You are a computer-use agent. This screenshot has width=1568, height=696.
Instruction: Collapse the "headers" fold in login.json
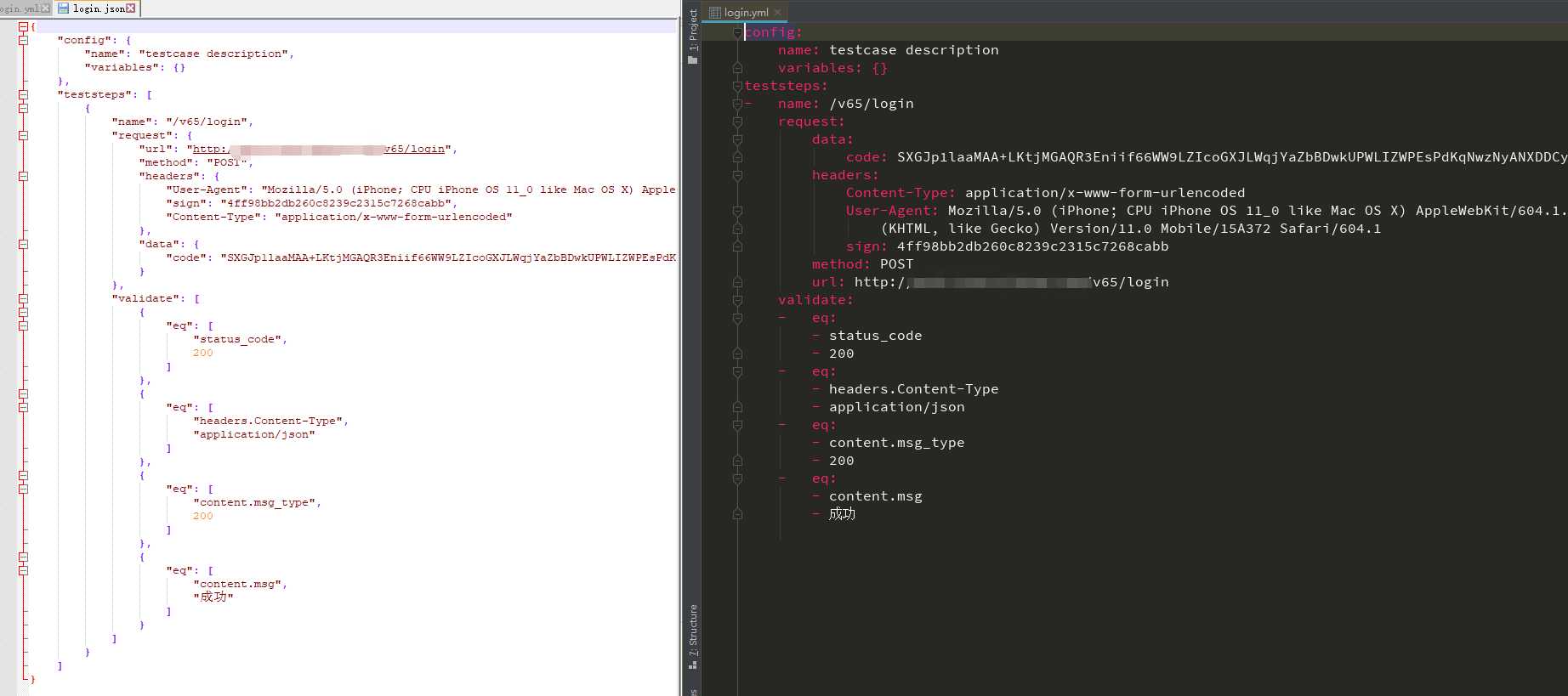click(23, 176)
